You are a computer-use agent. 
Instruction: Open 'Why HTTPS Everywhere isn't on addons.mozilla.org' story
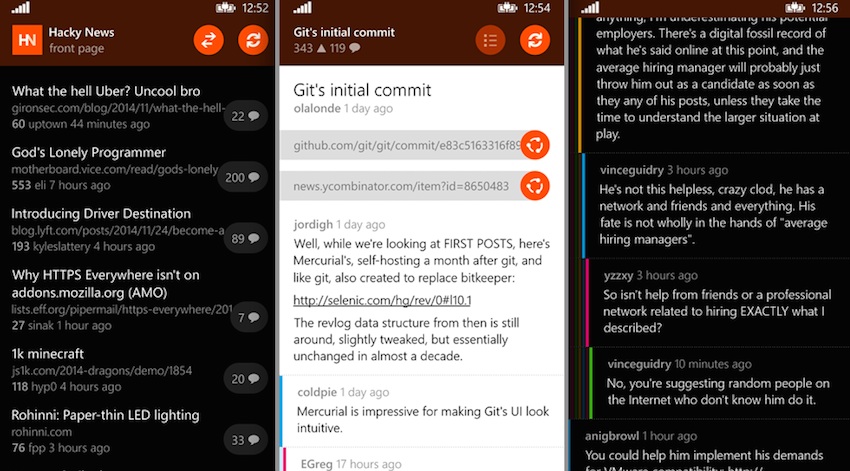click(x=106, y=283)
